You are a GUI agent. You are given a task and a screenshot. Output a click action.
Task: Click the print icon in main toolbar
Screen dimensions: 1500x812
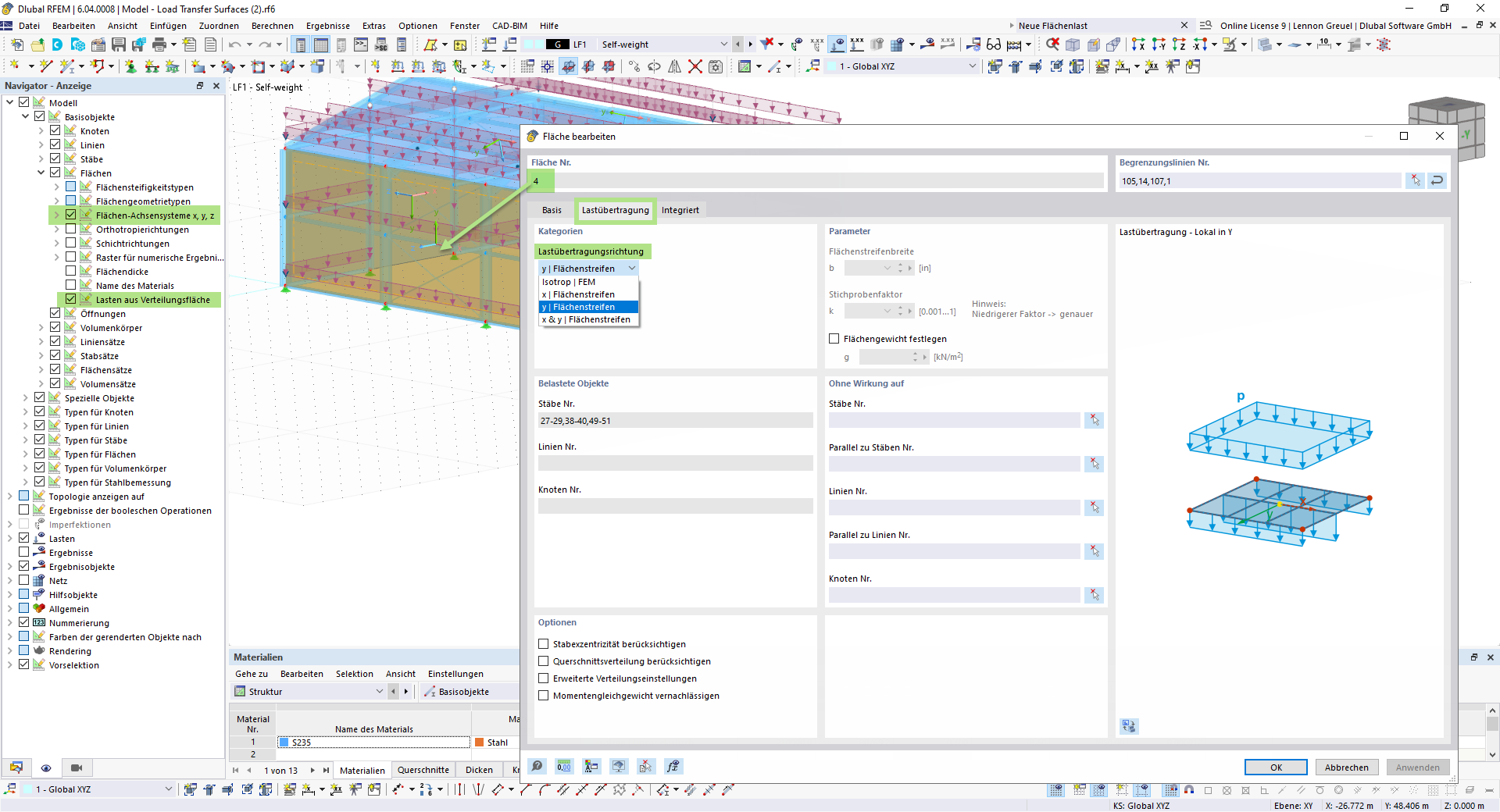pos(159,45)
